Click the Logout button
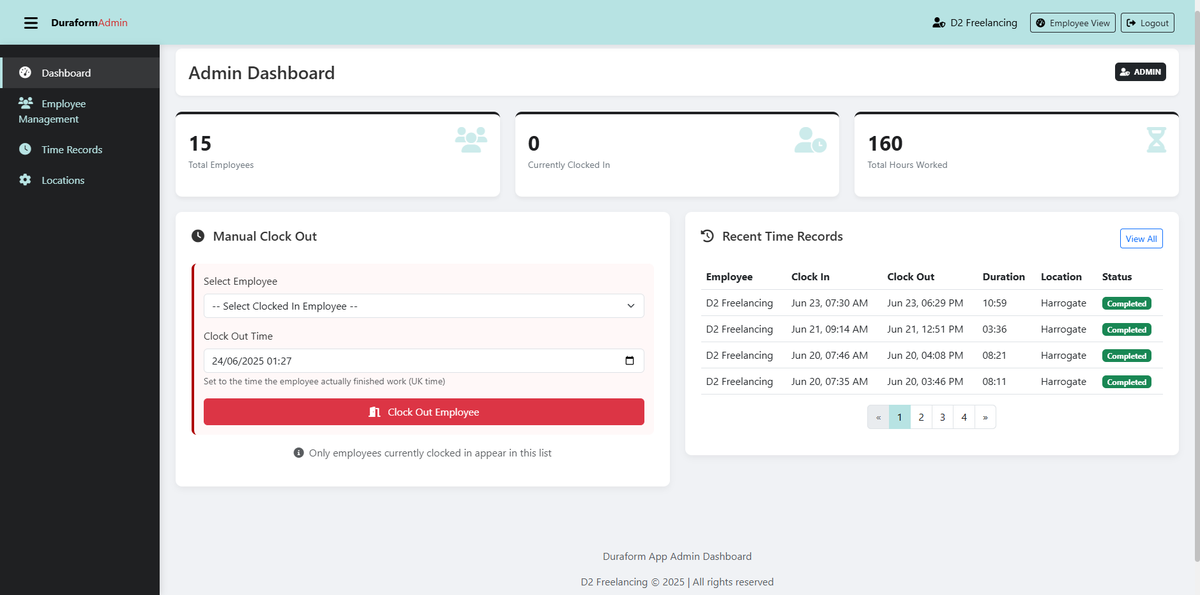Screen dimensions: 1200x595 click(x=1147, y=23)
